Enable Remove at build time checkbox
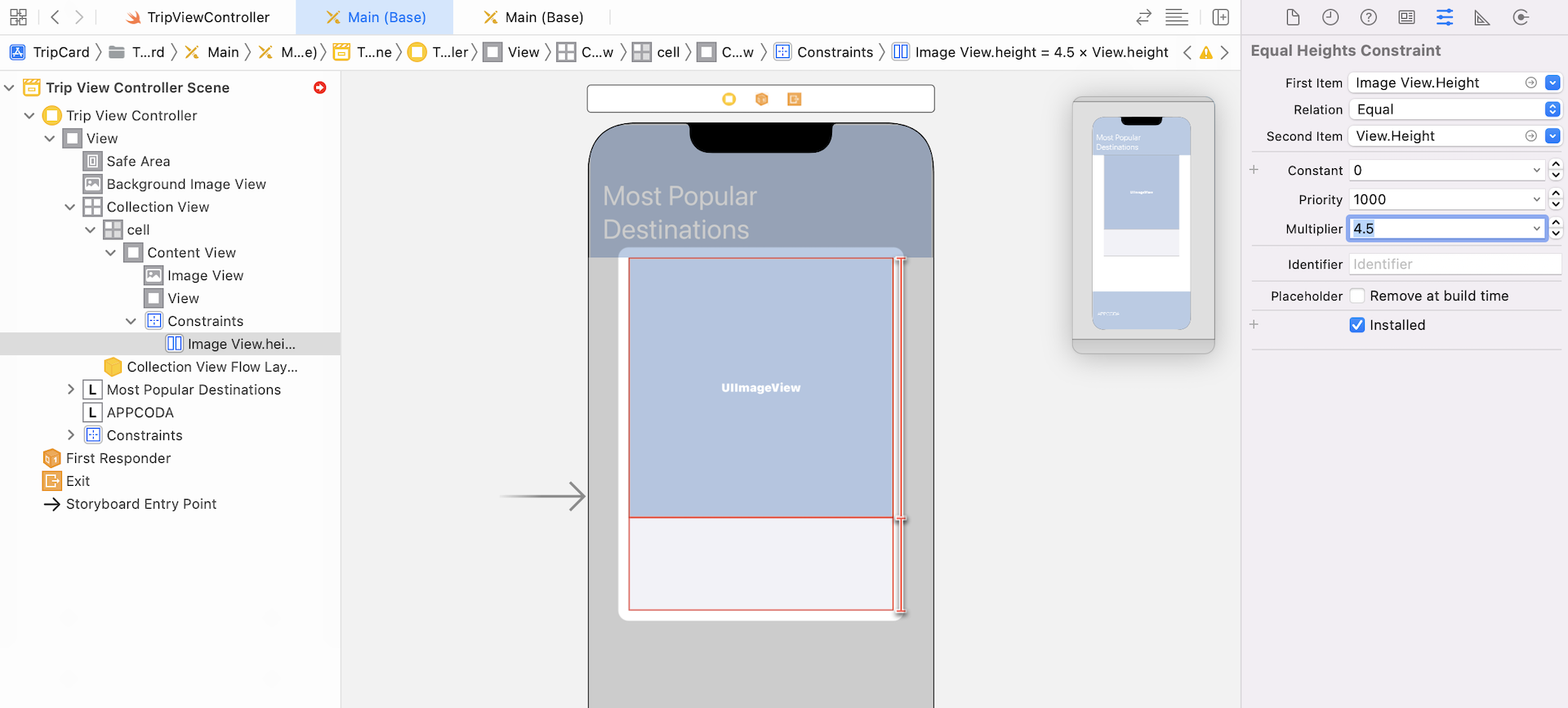The image size is (1568, 708). [x=1357, y=296]
